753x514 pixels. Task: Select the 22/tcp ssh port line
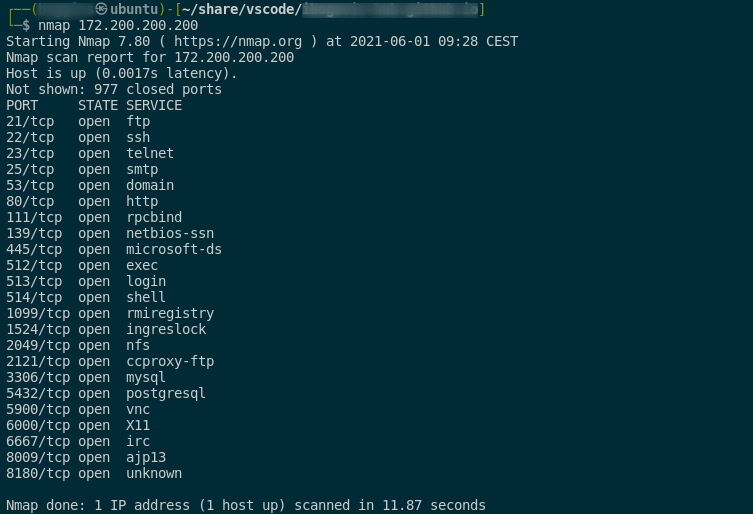78,137
